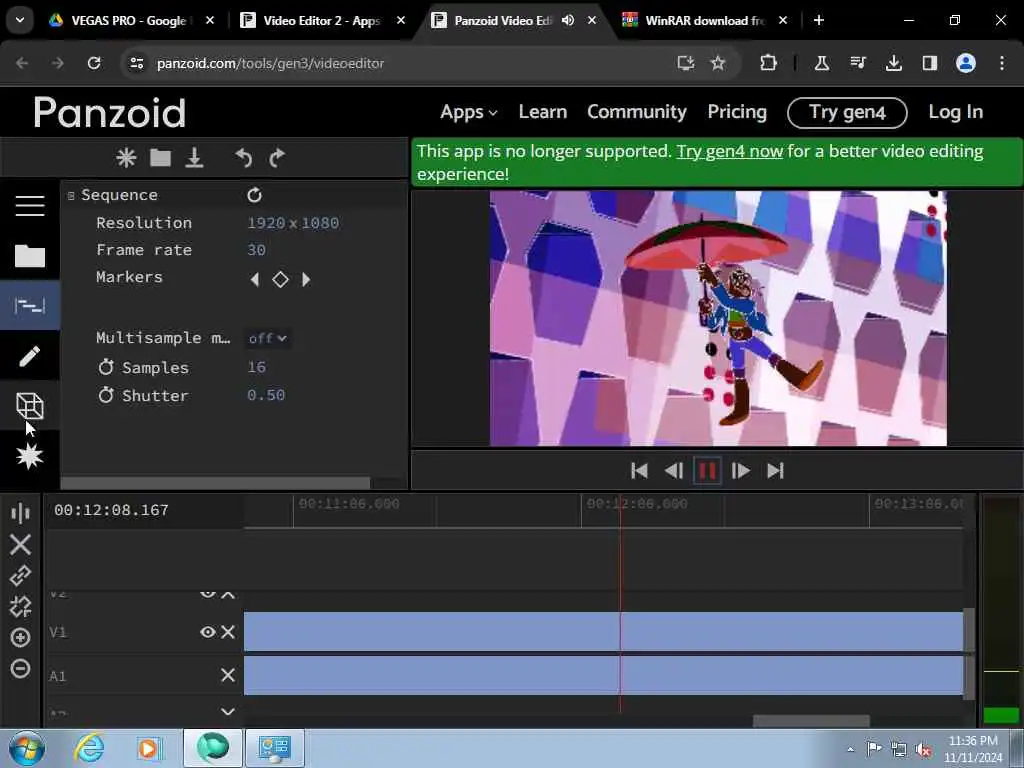This screenshot has width=1024, height=768.
Task: Switch to the VEGAS PRO Google tab
Action: [x=131, y=20]
